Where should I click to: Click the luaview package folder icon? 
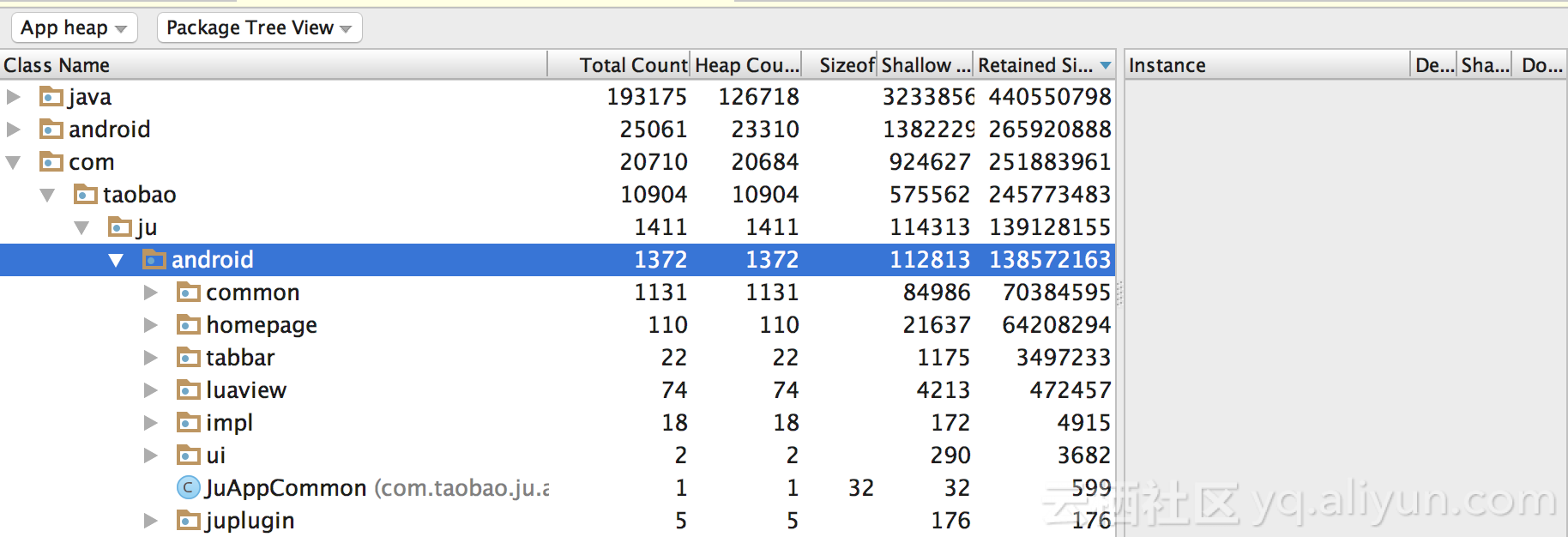(189, 390)
